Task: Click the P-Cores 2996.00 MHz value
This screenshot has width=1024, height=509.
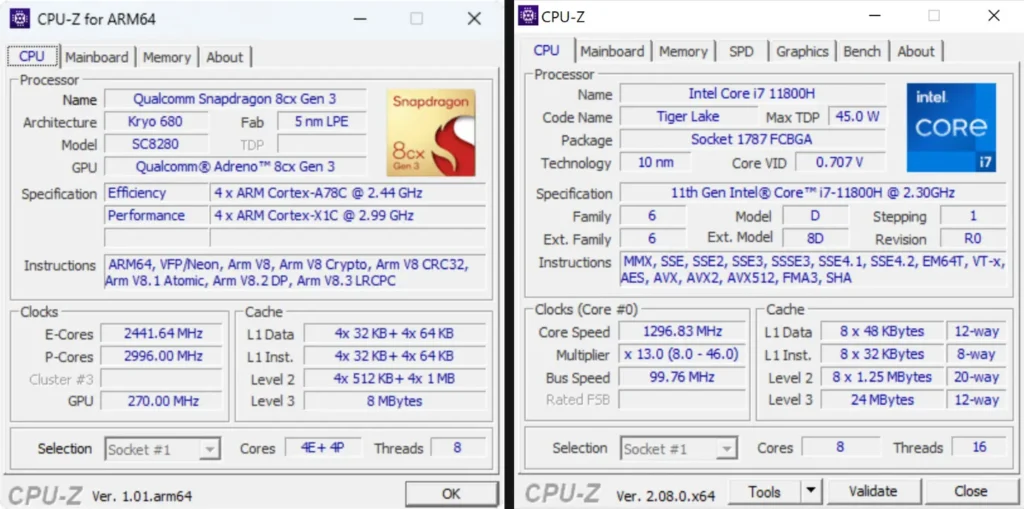Action: [x=163, y=357]
